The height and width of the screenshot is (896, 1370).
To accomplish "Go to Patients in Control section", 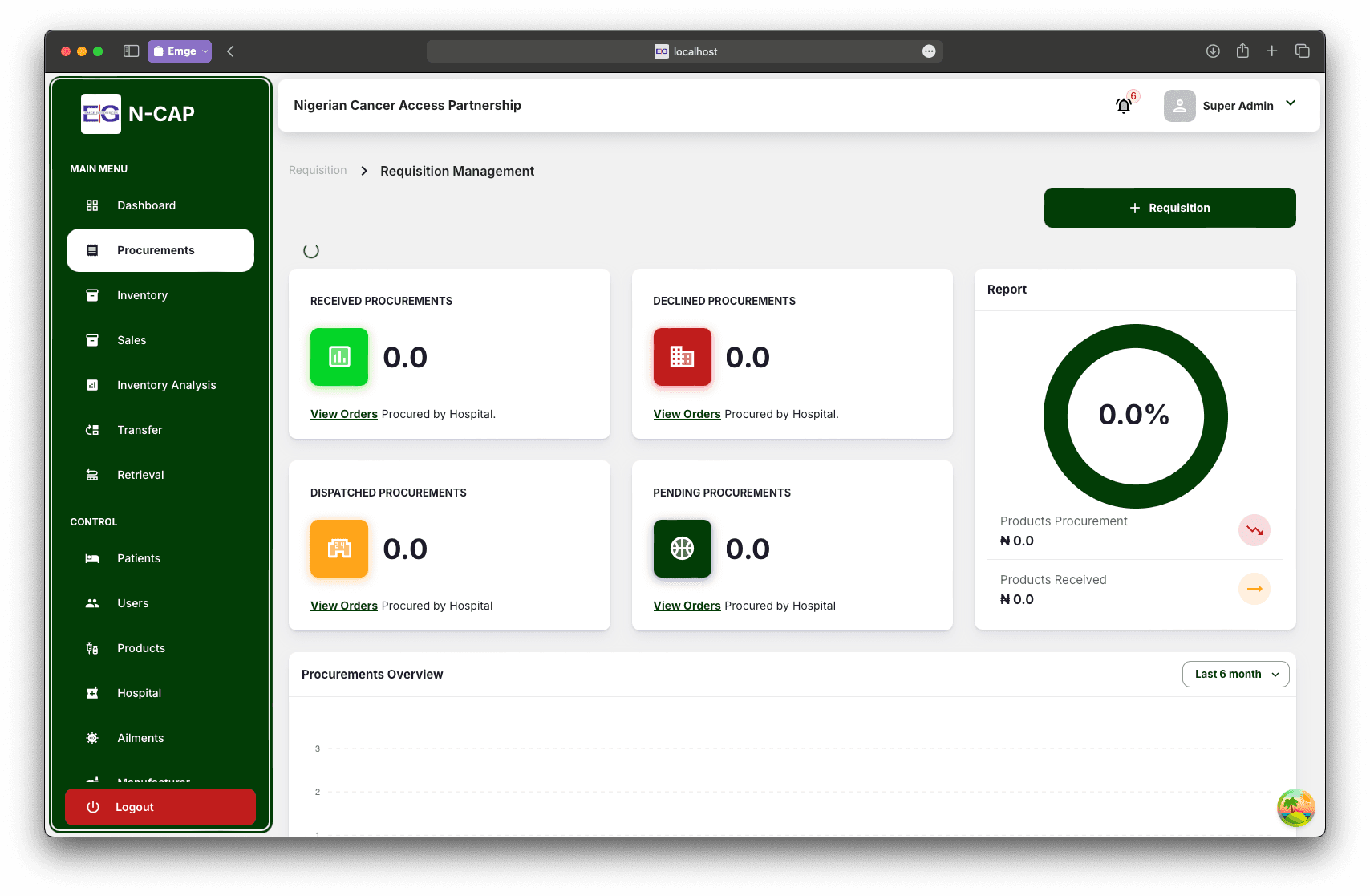I will point(138,558).
